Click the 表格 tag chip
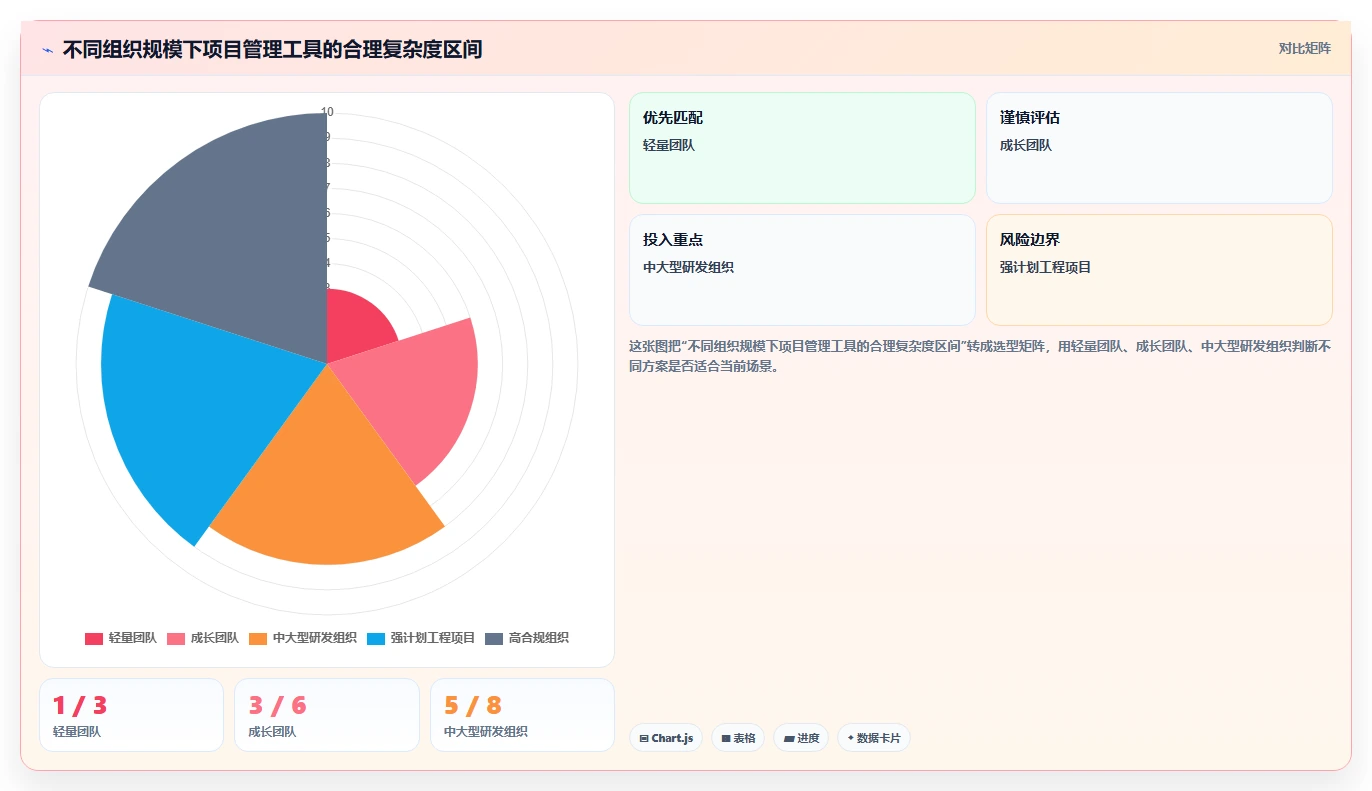The width and height of the screenshot is (1372, 791). tap(738, 738)
